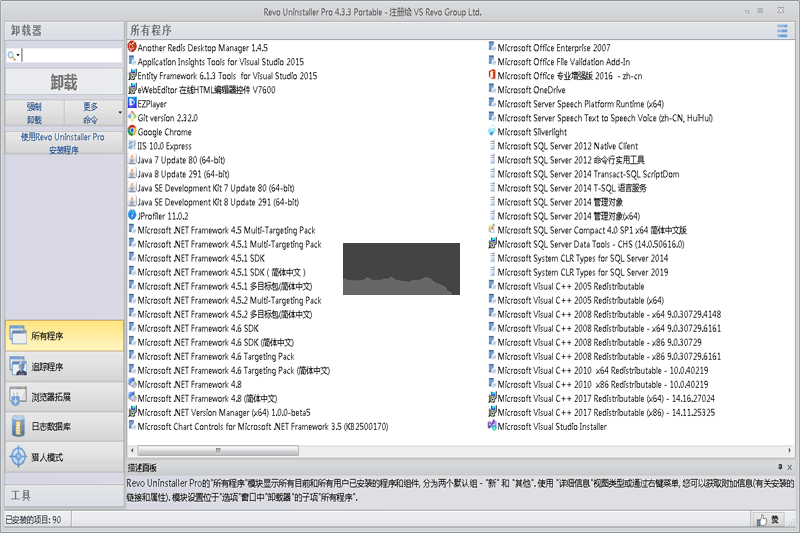
Task: Click the EZPlayer program icon
Action: click(132, 103)
